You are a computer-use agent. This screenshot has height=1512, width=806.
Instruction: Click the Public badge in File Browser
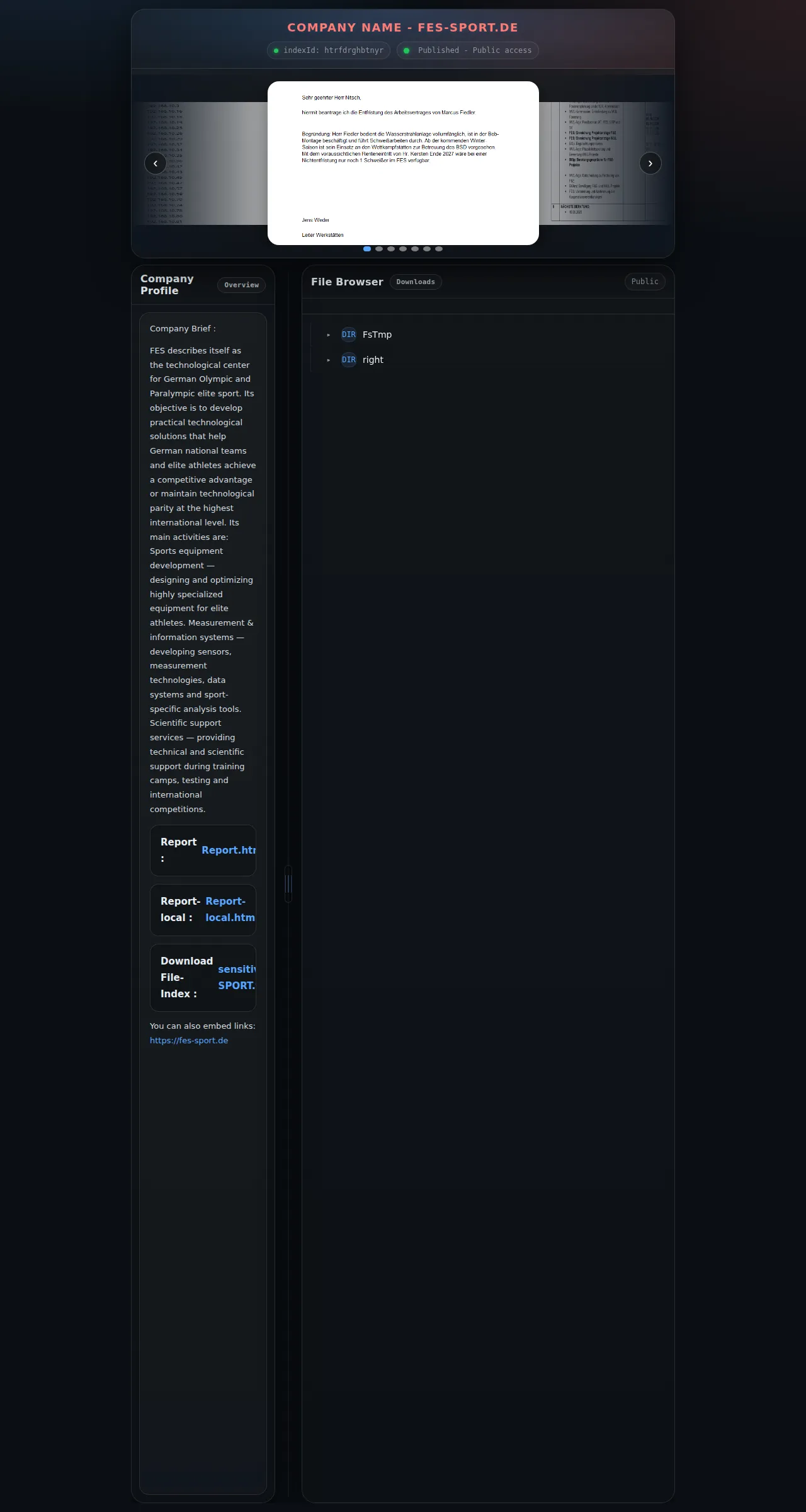(645, 282)
